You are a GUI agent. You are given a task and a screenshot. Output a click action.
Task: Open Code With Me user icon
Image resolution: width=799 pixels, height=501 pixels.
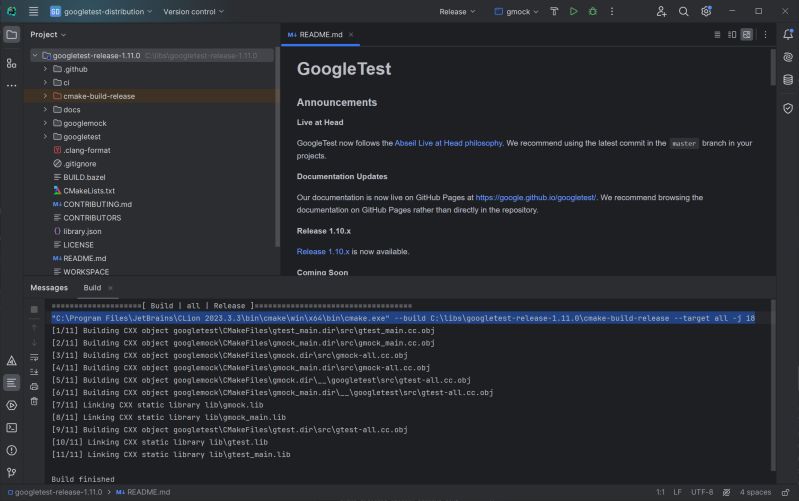point(661,11)
